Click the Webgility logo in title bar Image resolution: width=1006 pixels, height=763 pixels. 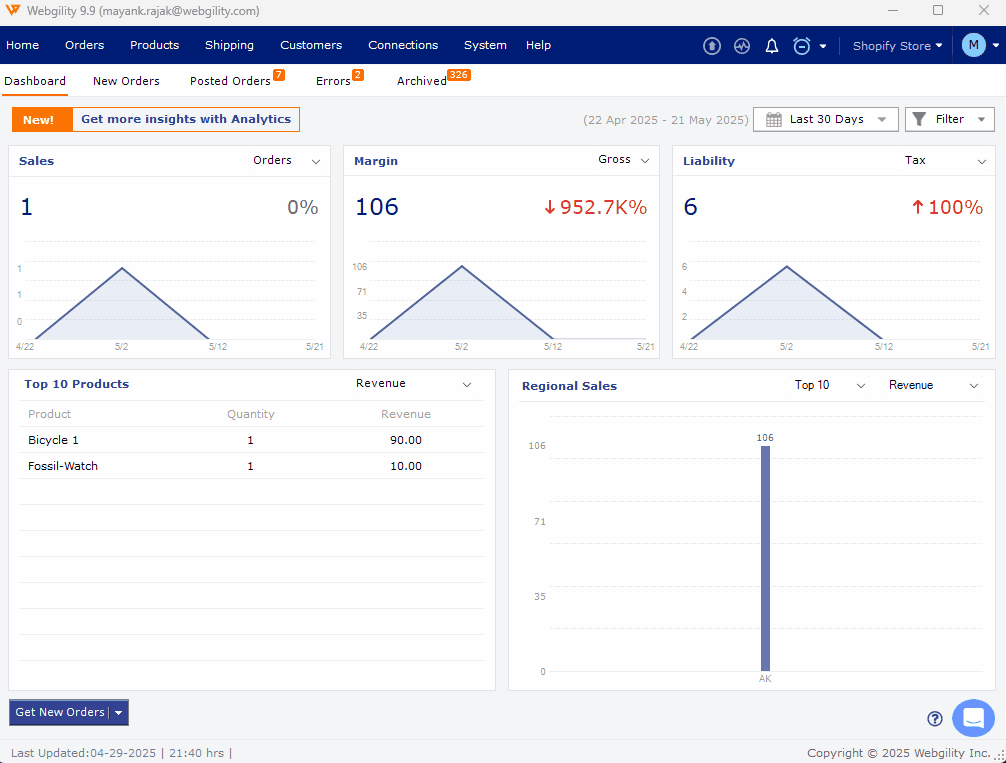(12, 11)
